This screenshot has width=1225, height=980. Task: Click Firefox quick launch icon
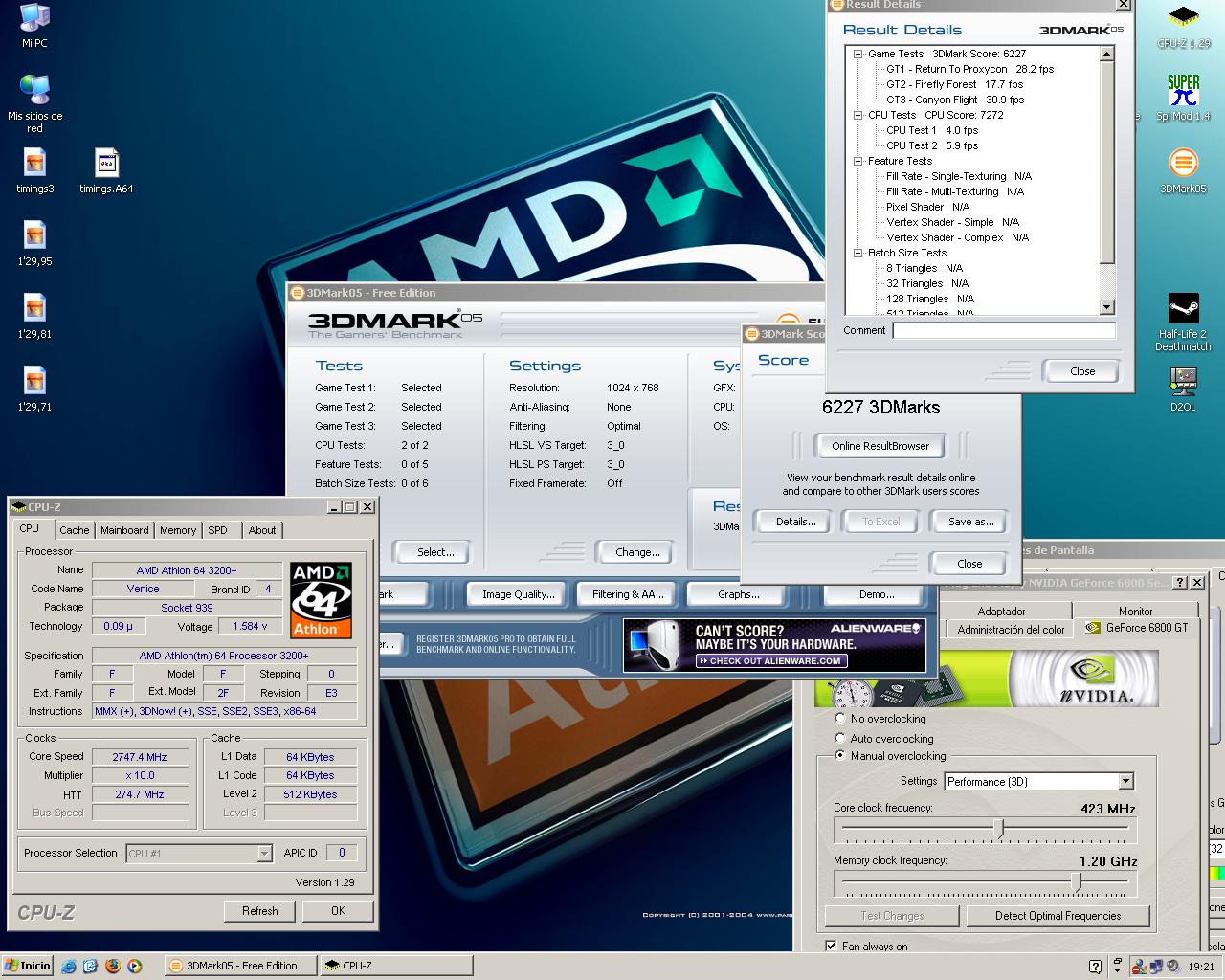113,966
